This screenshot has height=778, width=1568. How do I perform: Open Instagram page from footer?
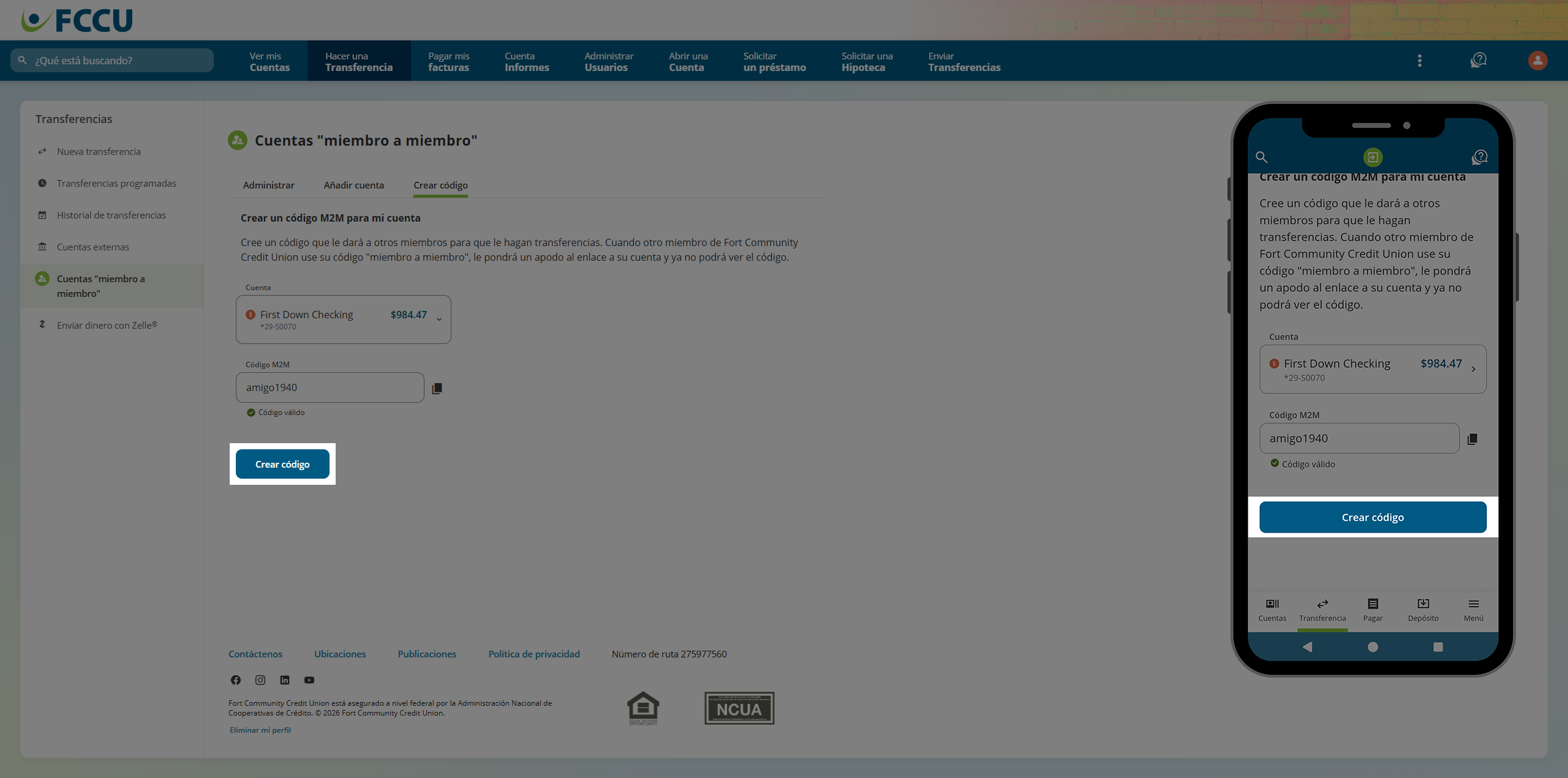click(260, 680)
